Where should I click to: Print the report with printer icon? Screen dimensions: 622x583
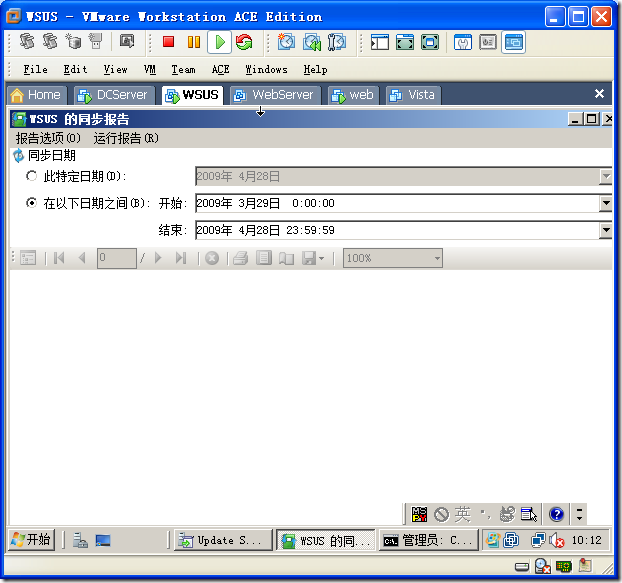pyautogui.click(x=240, y=258)
